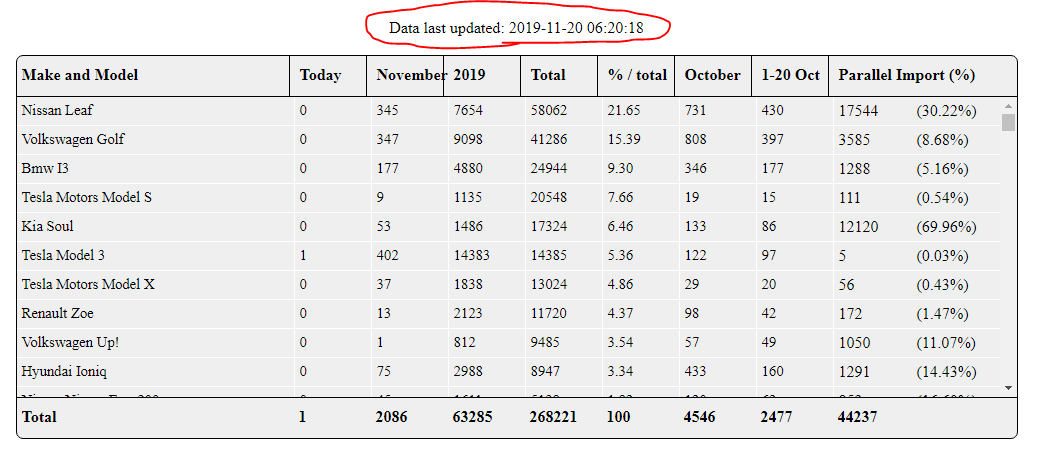The image size is (1037, 457).
Task: Click Tesla Model 3 Today value 1
Action: (303, 255)
